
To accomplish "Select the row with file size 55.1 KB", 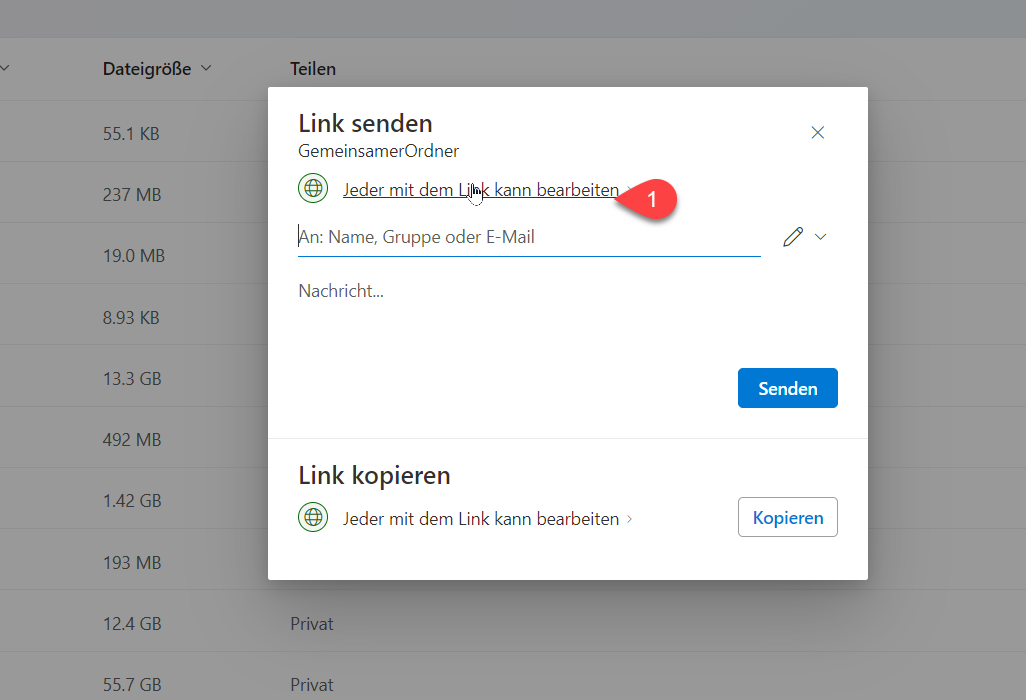I will point(131,133).
